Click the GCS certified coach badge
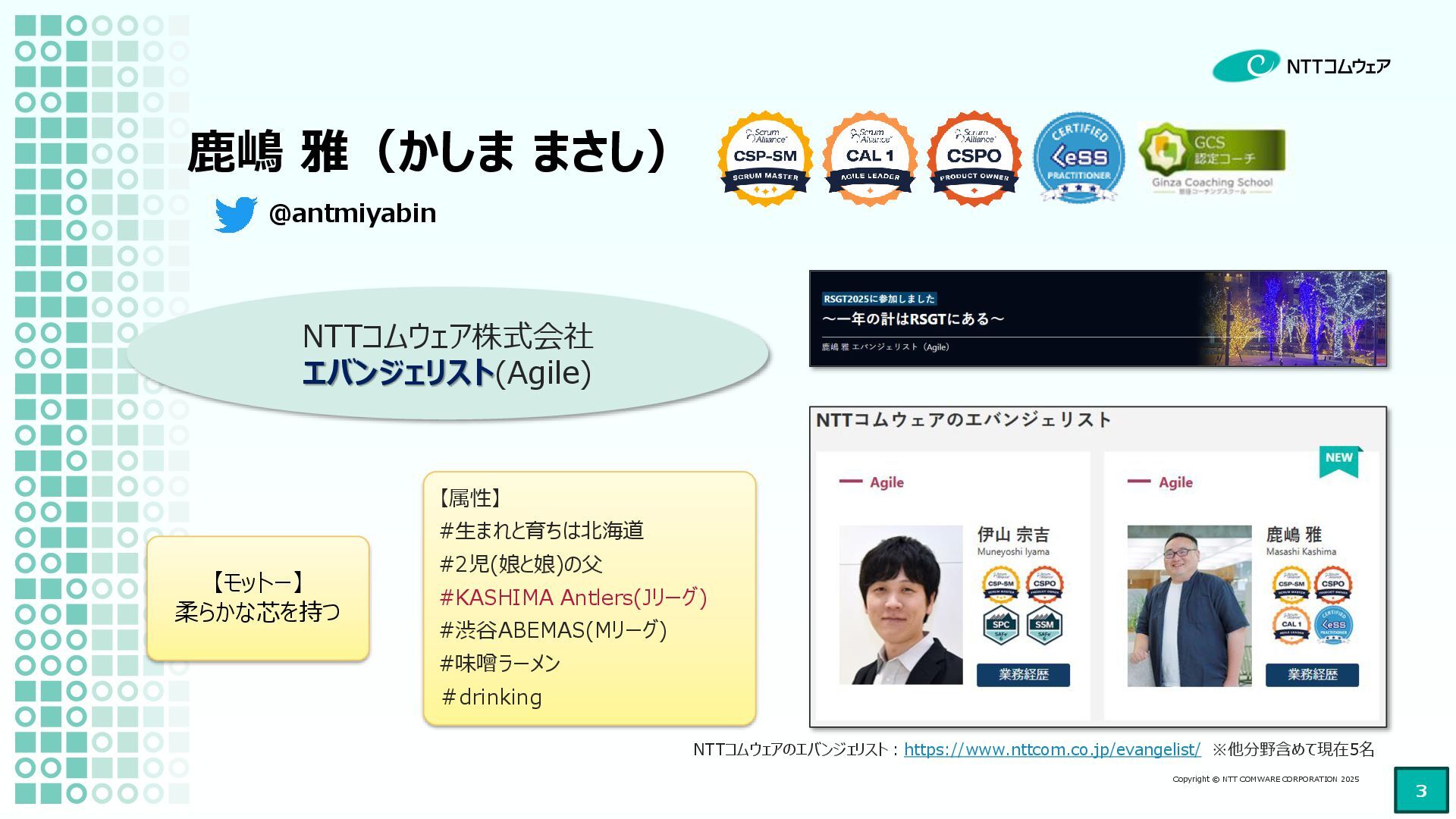The height and width of the screenshot is (819, 1456). point(1212,158)
